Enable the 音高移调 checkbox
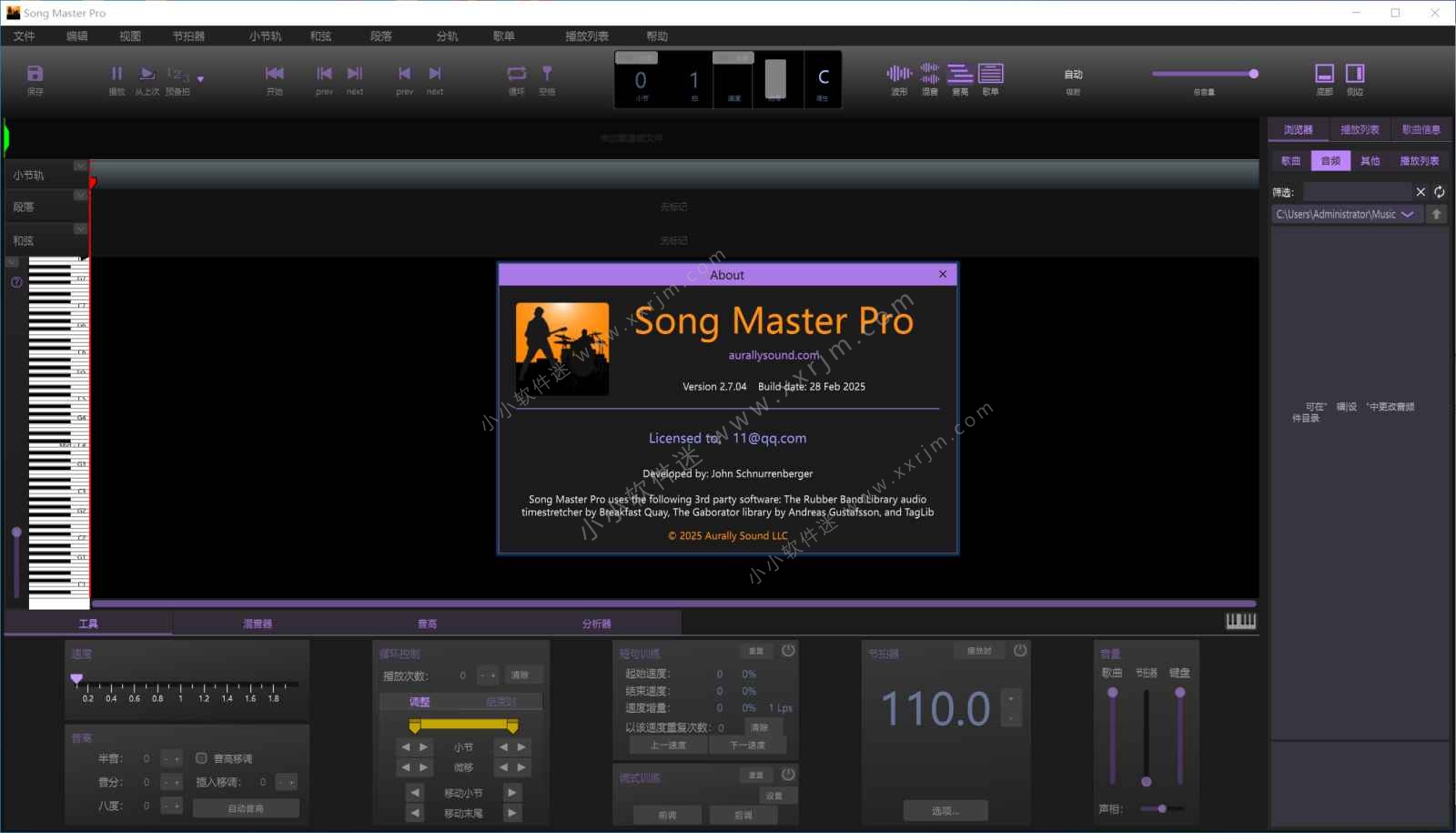 201,758
